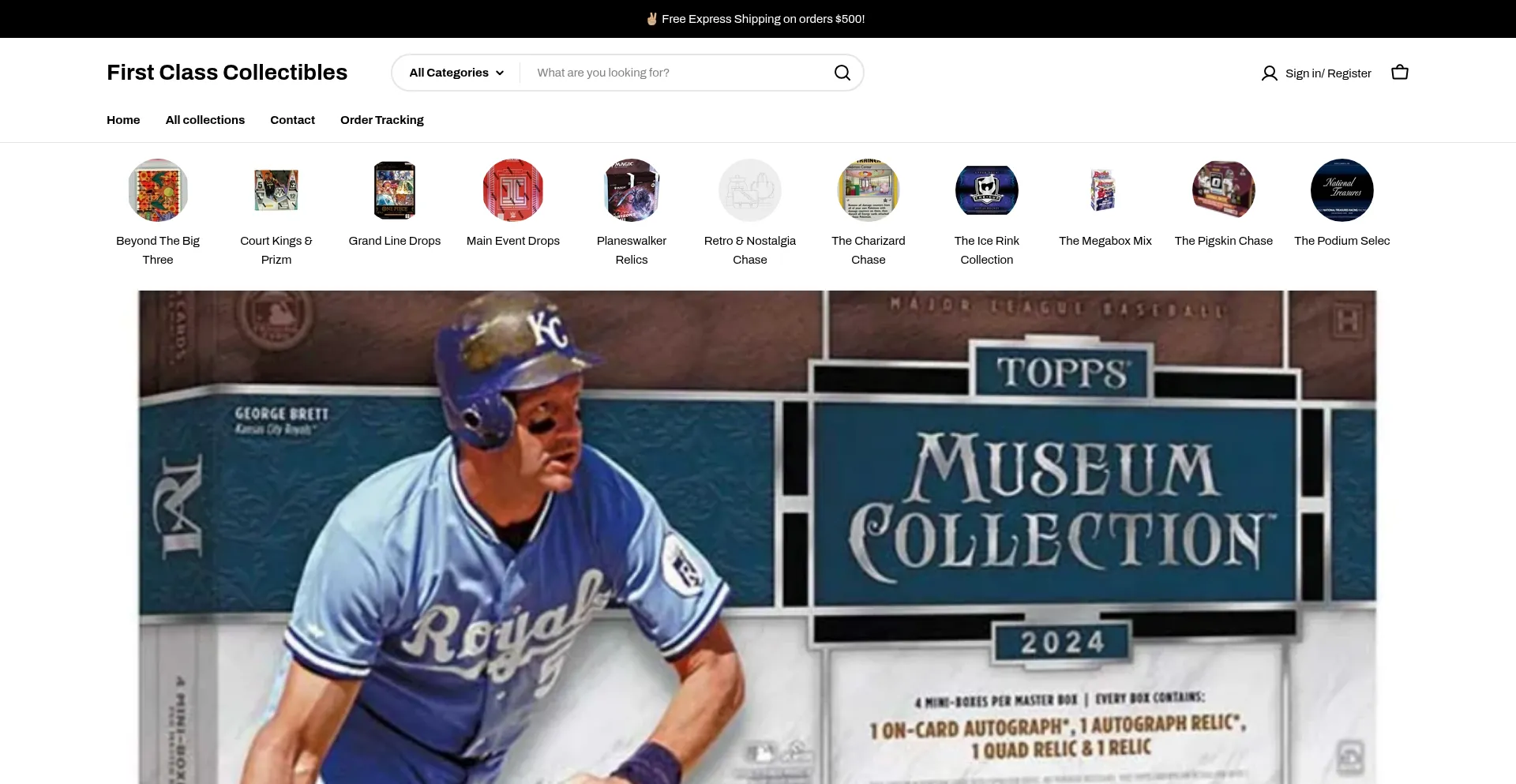Image resolution: width=1516 pixels, height=784 pixels.
Task: Open the shopping bag cart icon
Action: [x=1400, y=73]
